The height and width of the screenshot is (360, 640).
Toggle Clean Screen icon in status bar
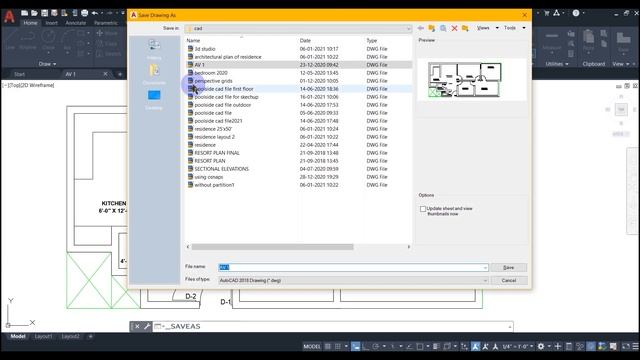pyautogui.click(x=625, y=347)
